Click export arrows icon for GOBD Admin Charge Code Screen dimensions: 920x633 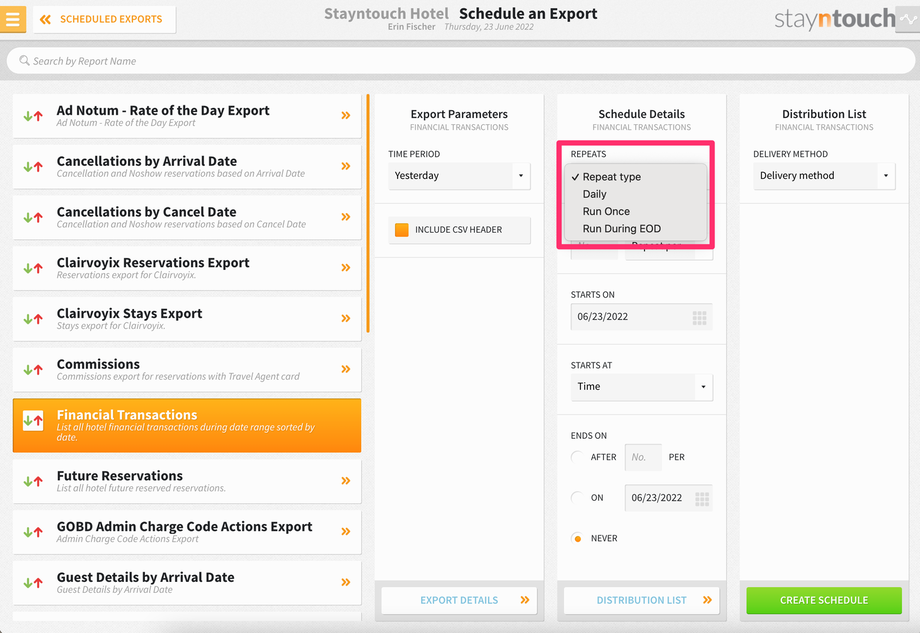(x=33, y=532)
